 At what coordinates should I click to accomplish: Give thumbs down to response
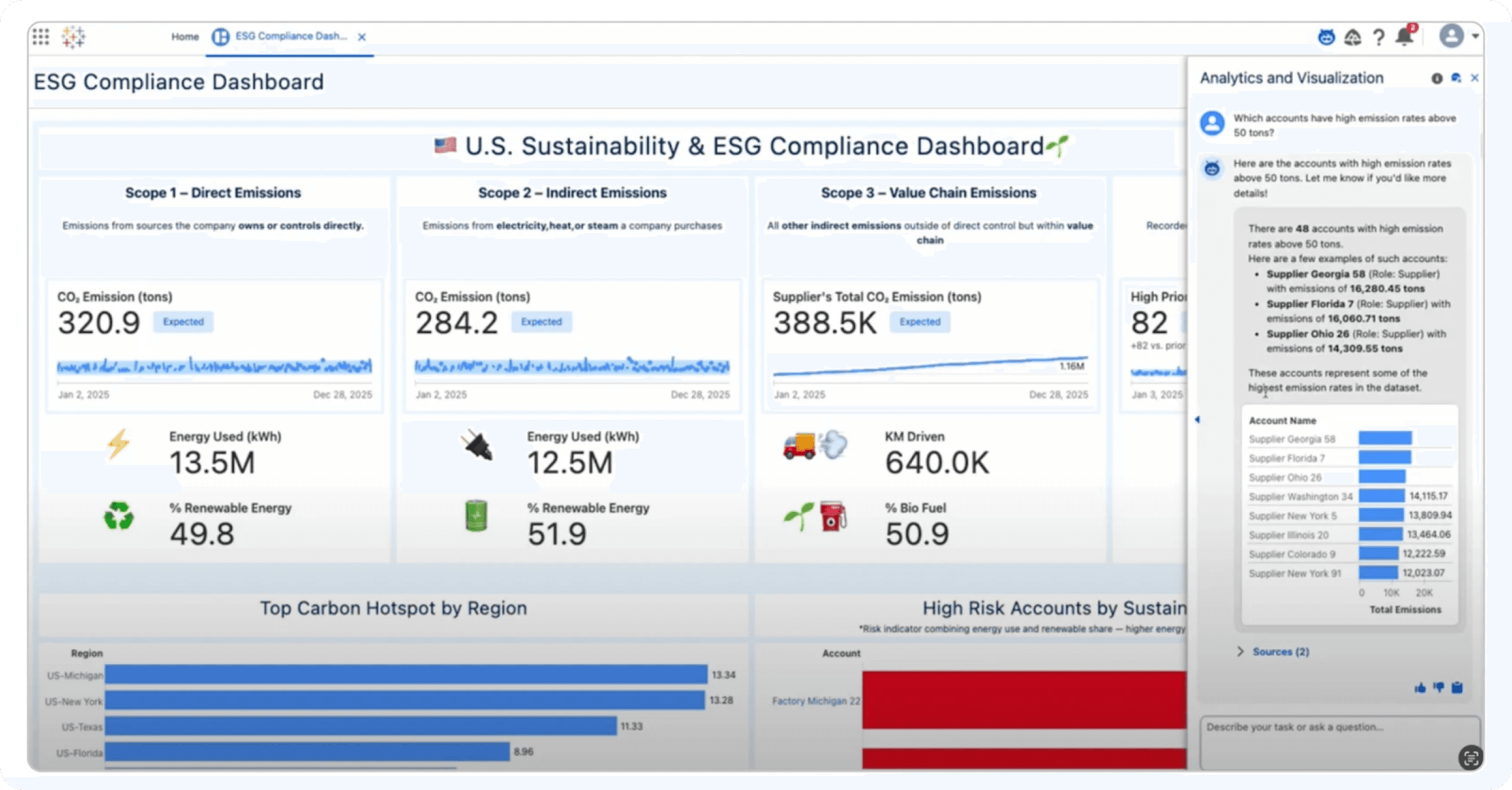pos(1439,687)
